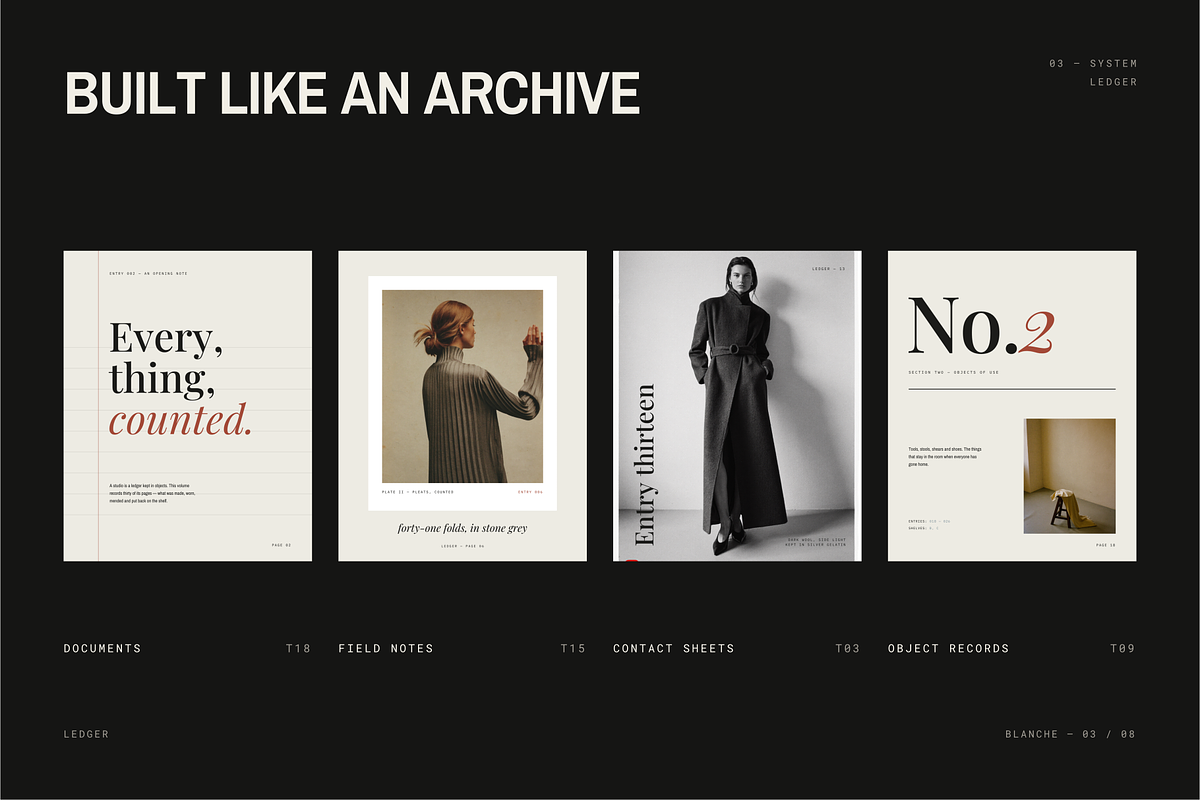Image resolution: width=1200 pixels, height=800 pixels.
Task: Click the 'A studio is a ledger' paragraph
Action: click(152, 493)
